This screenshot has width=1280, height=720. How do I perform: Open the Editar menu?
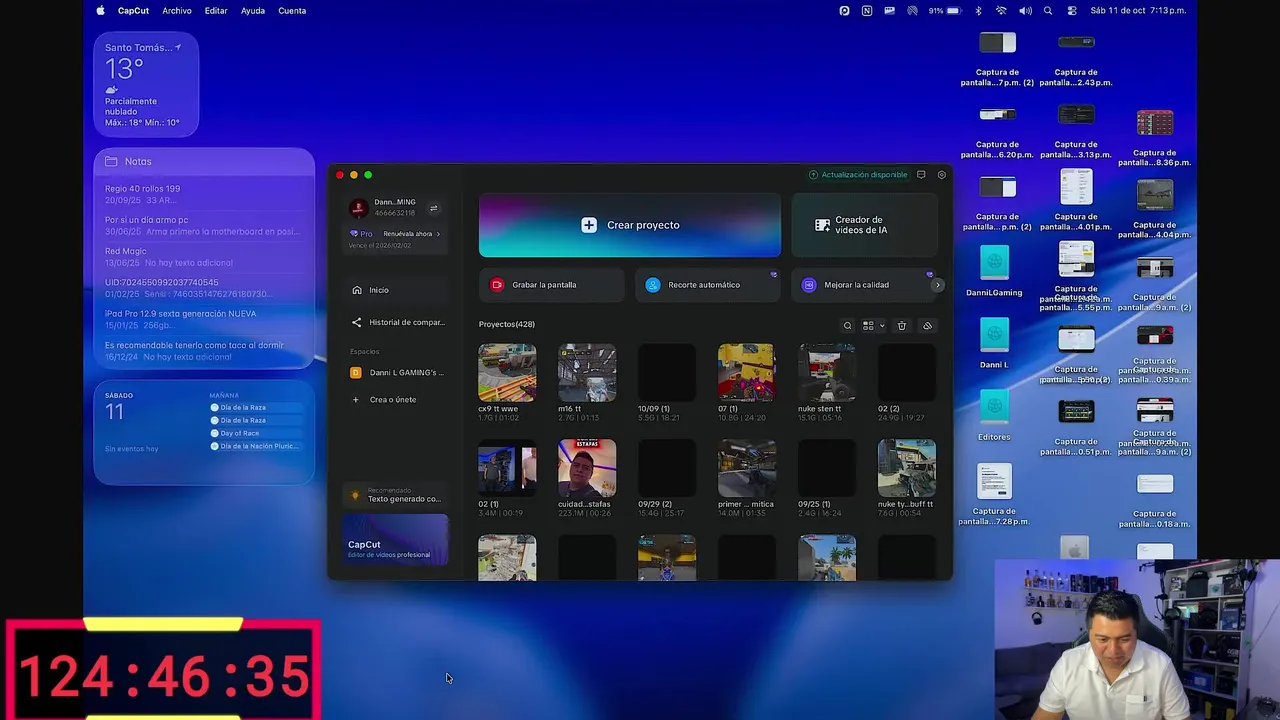click(216, 11)
